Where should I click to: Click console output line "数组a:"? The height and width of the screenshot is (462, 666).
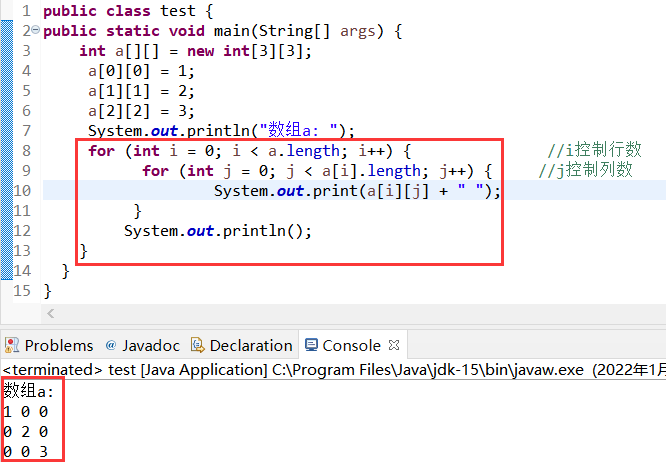click(29, 391)
